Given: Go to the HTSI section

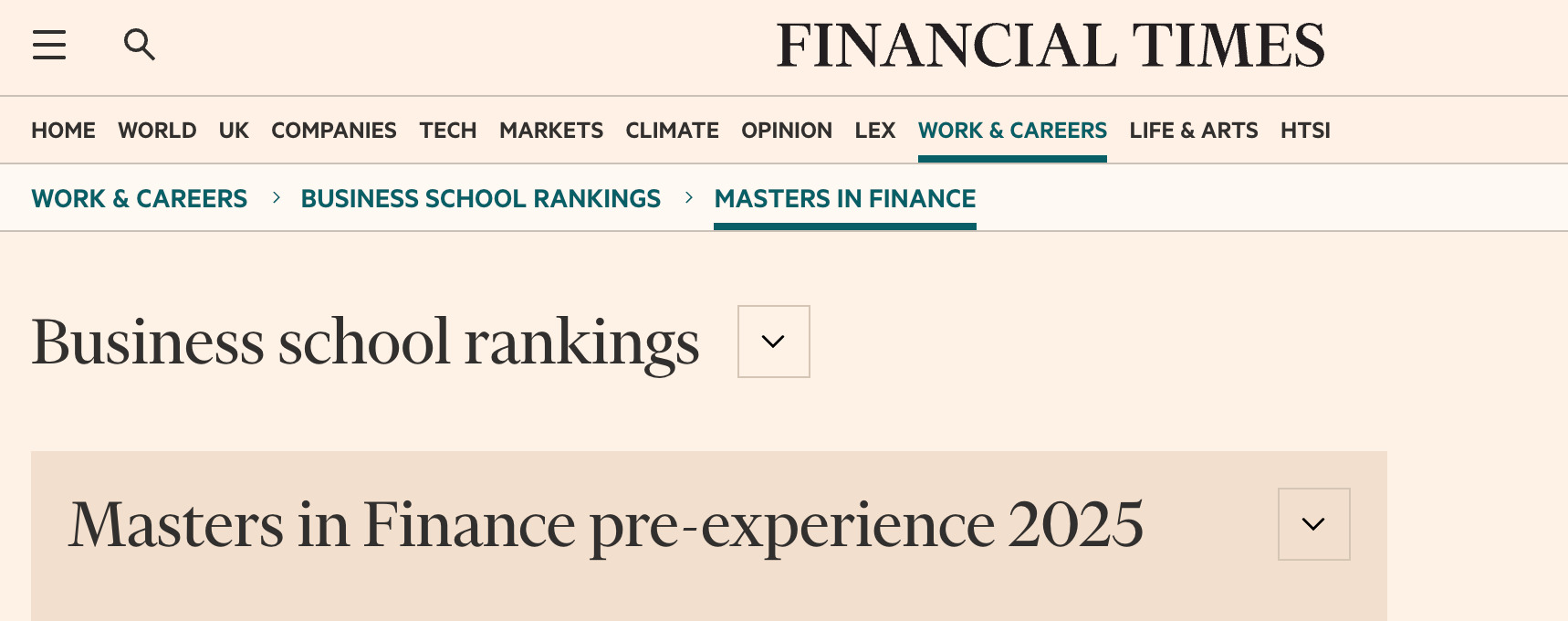Looking at the screenshot, I should [1305, 131].
